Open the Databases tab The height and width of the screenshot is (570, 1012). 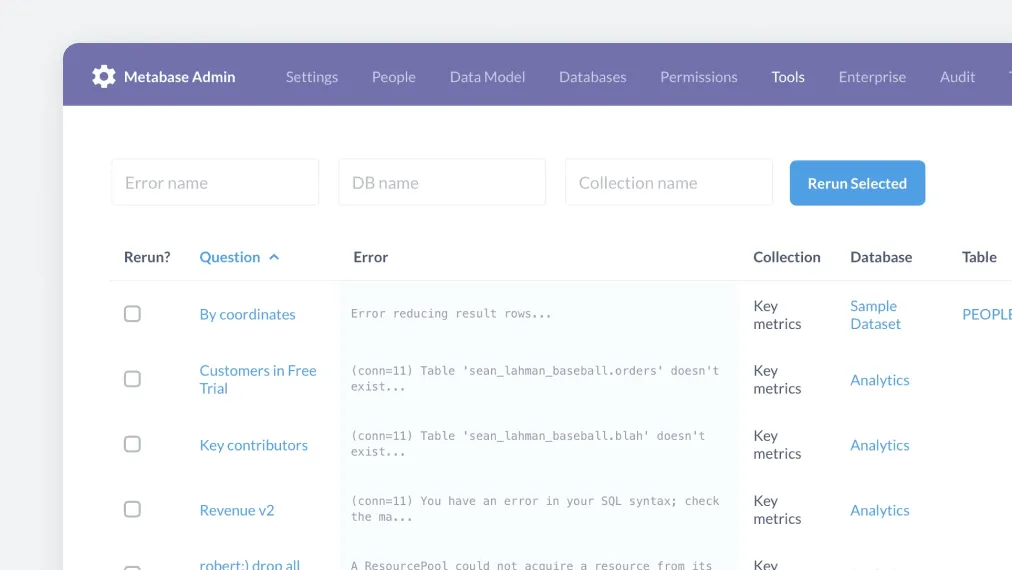592,77
